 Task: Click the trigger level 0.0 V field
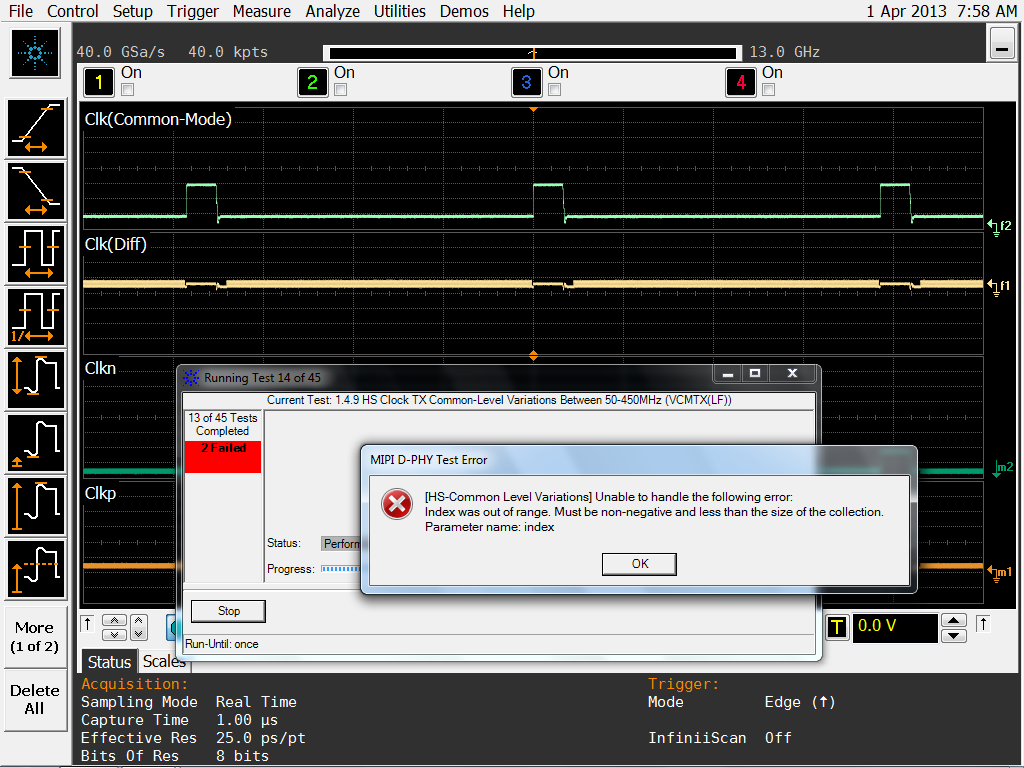click(x=894, y=628)
